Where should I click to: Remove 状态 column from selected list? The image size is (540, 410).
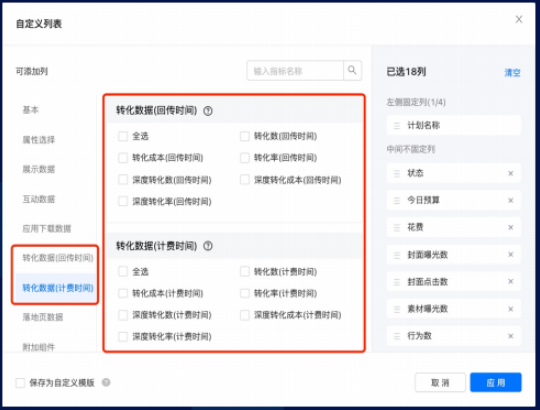(x=511, y=173)
